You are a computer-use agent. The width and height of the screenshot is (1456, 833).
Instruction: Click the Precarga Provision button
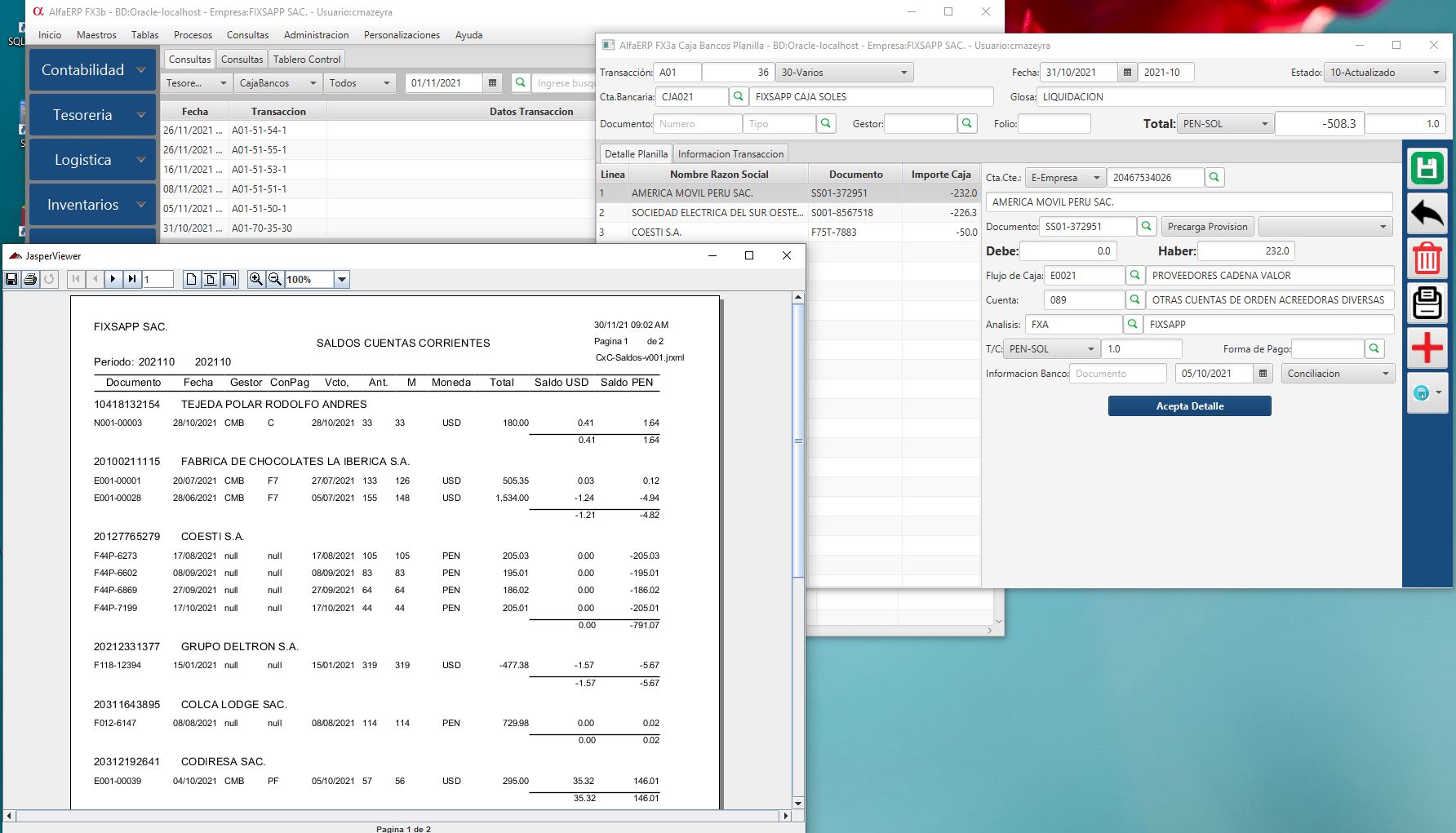point(1207,227)
